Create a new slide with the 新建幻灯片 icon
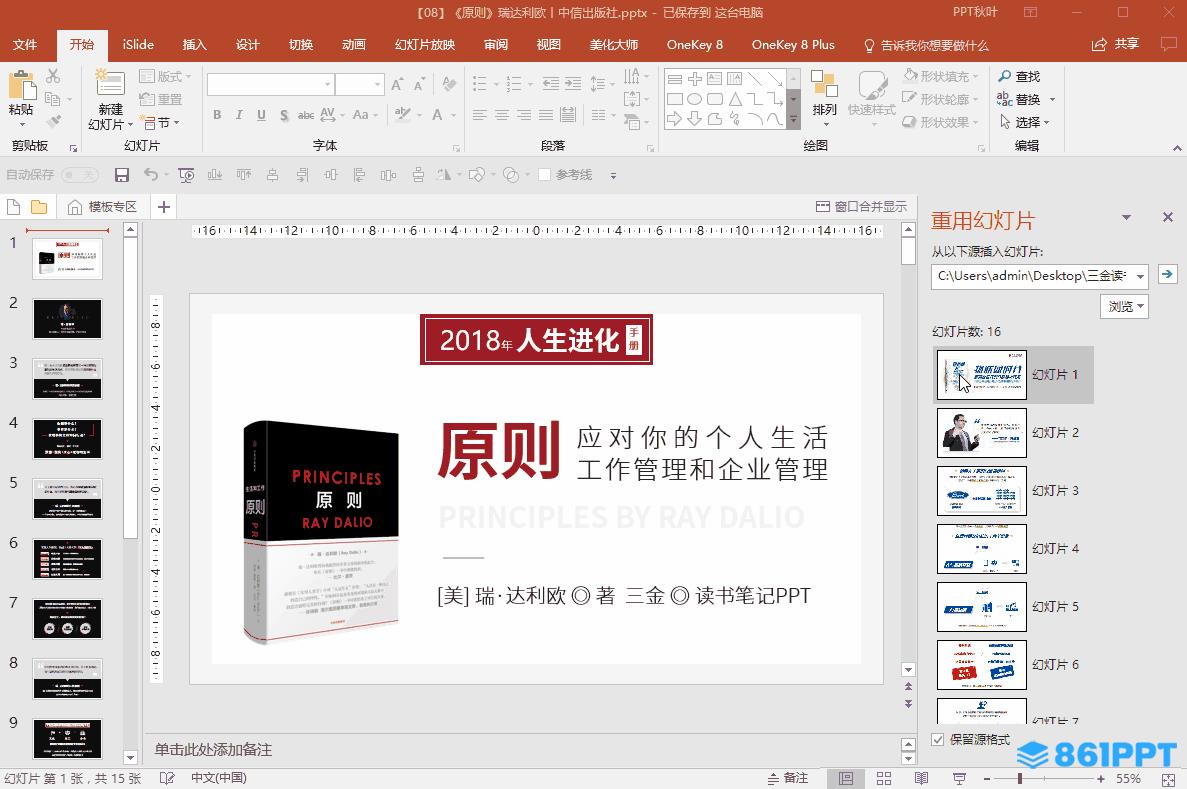 110,83
